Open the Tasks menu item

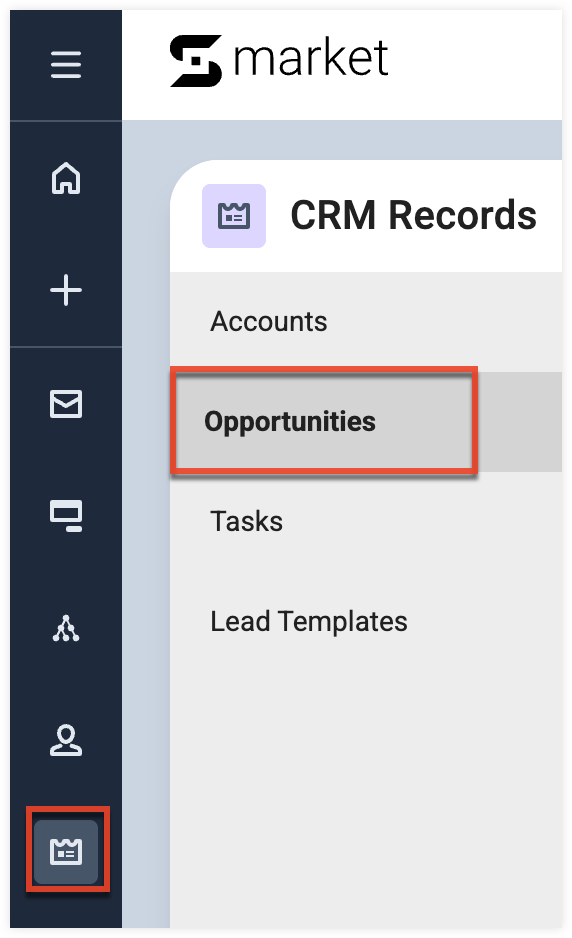pyautogui.click(x=247, y=521)
